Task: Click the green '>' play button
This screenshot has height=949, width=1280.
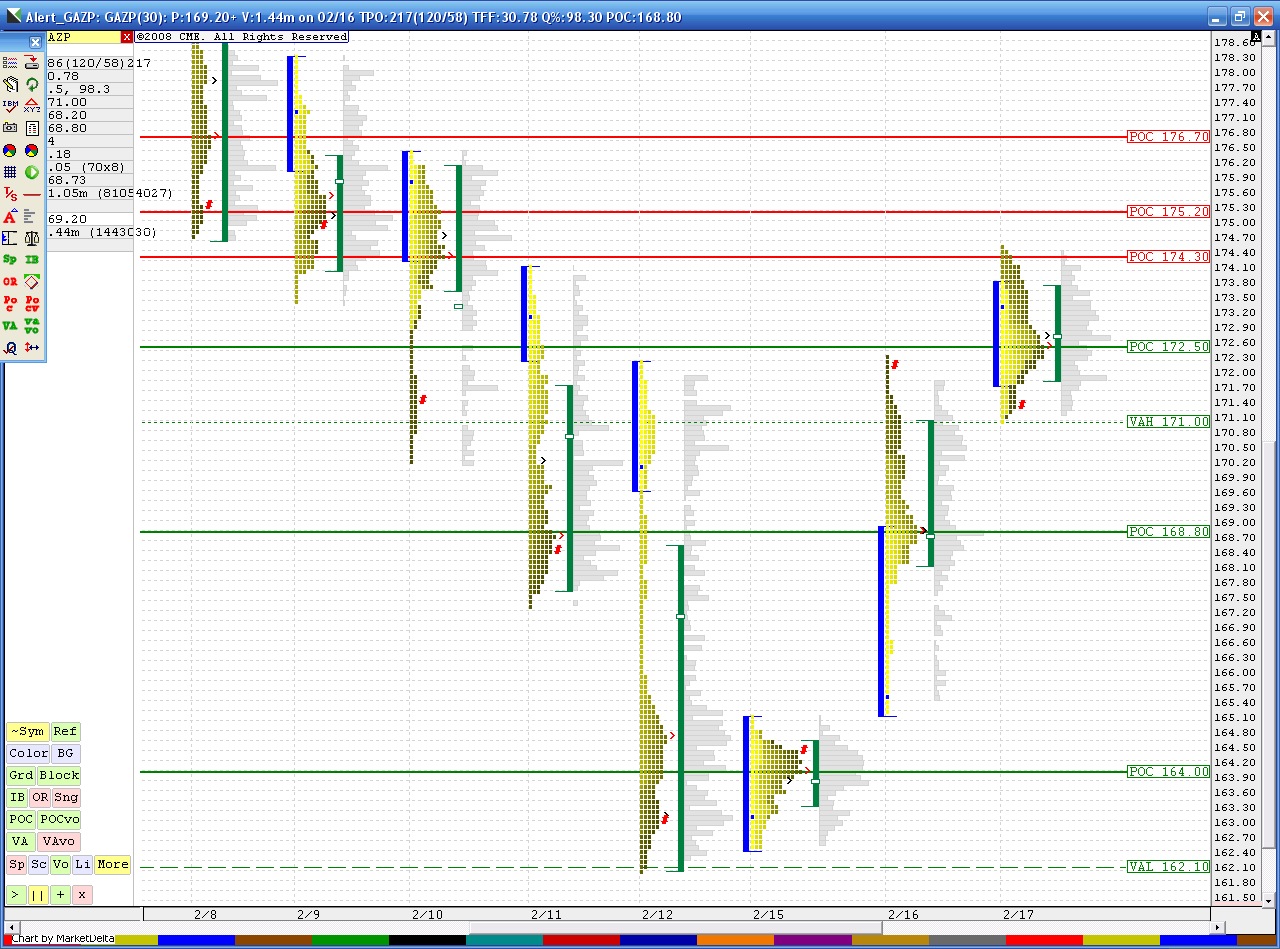Action: (17, 894)
